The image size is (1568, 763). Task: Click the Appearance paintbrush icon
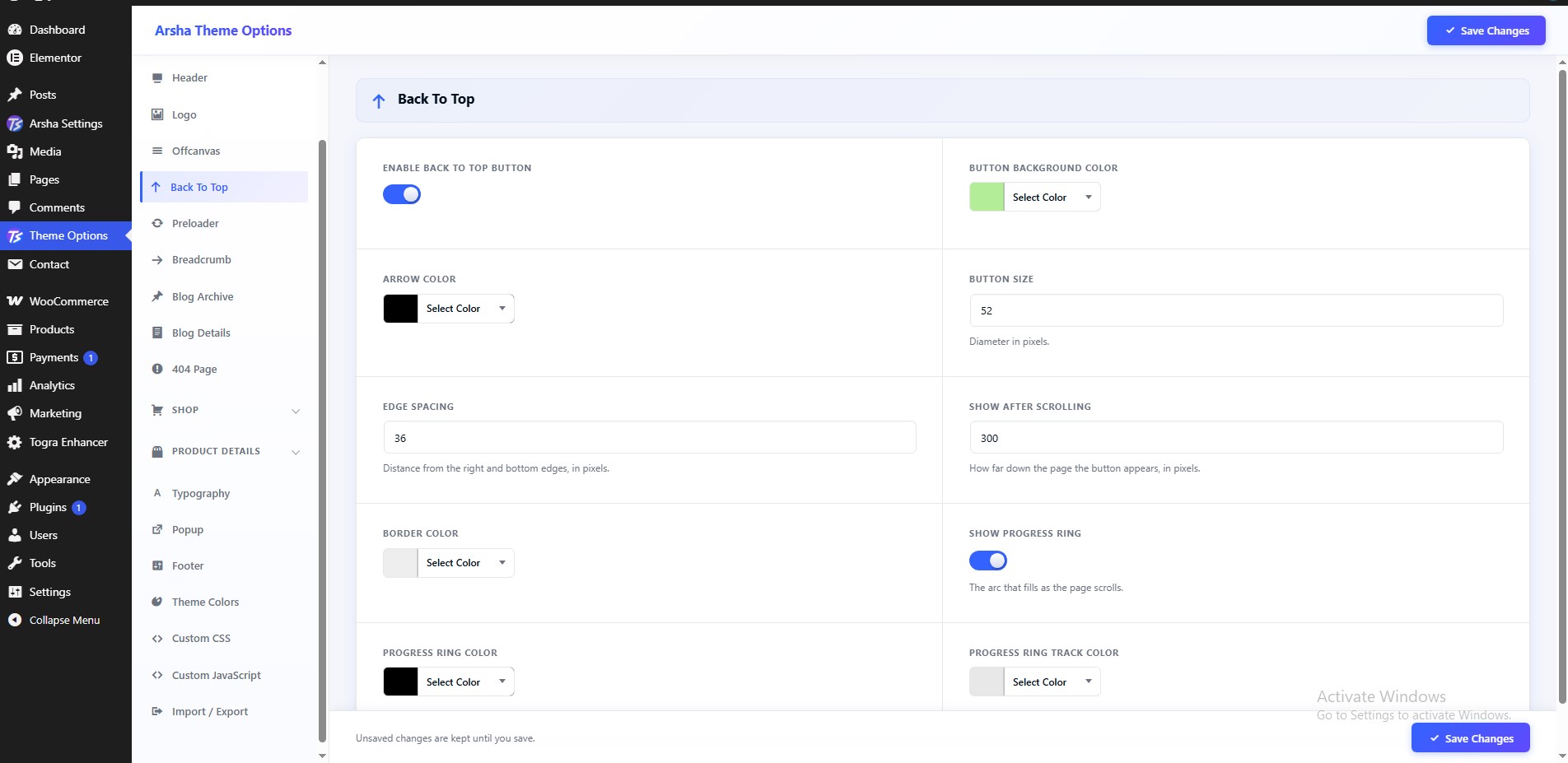pyautogui.click(x=15, y=479)
